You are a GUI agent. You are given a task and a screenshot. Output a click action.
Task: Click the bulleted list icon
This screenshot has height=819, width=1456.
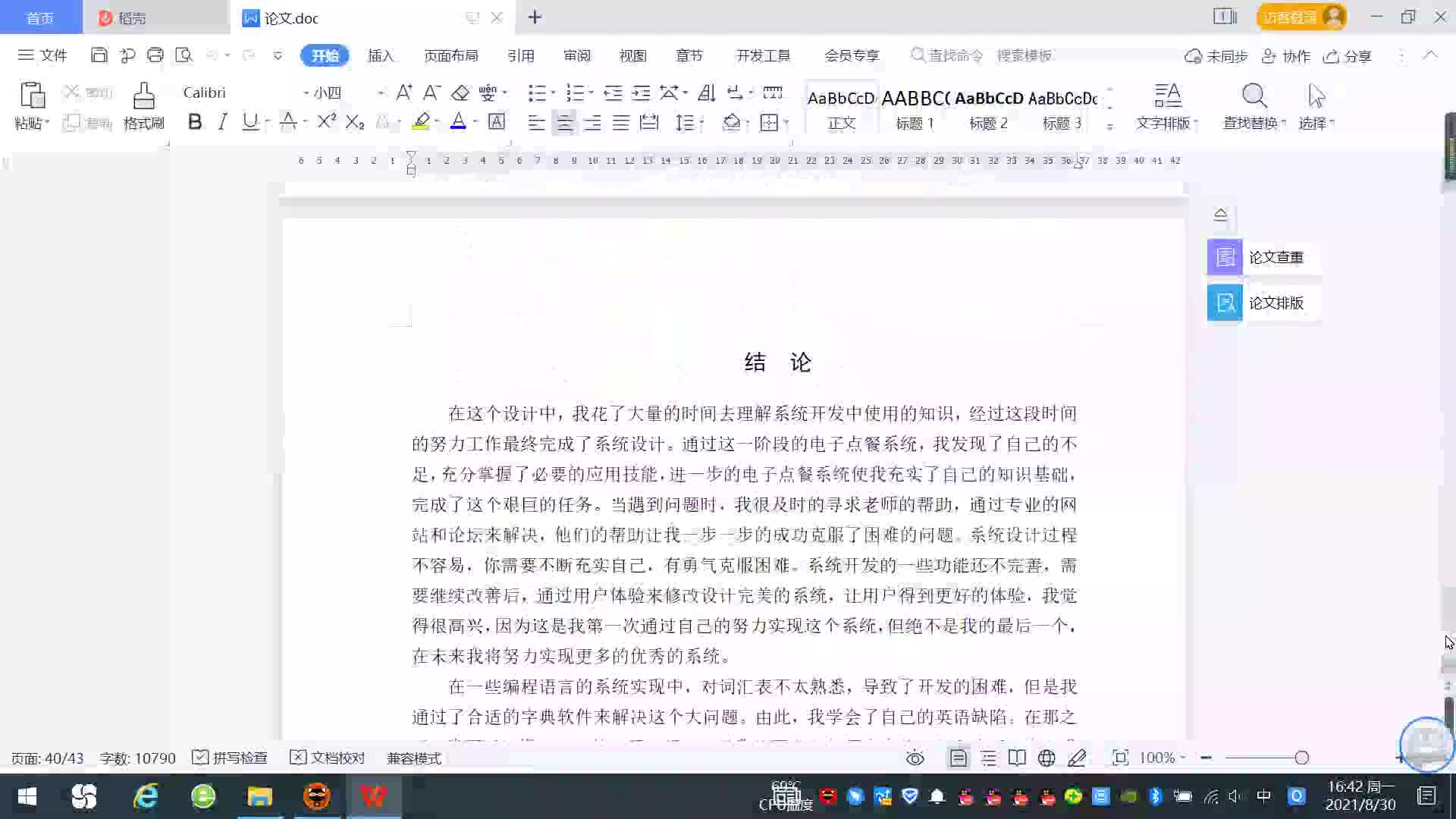[x=536, y=93]
